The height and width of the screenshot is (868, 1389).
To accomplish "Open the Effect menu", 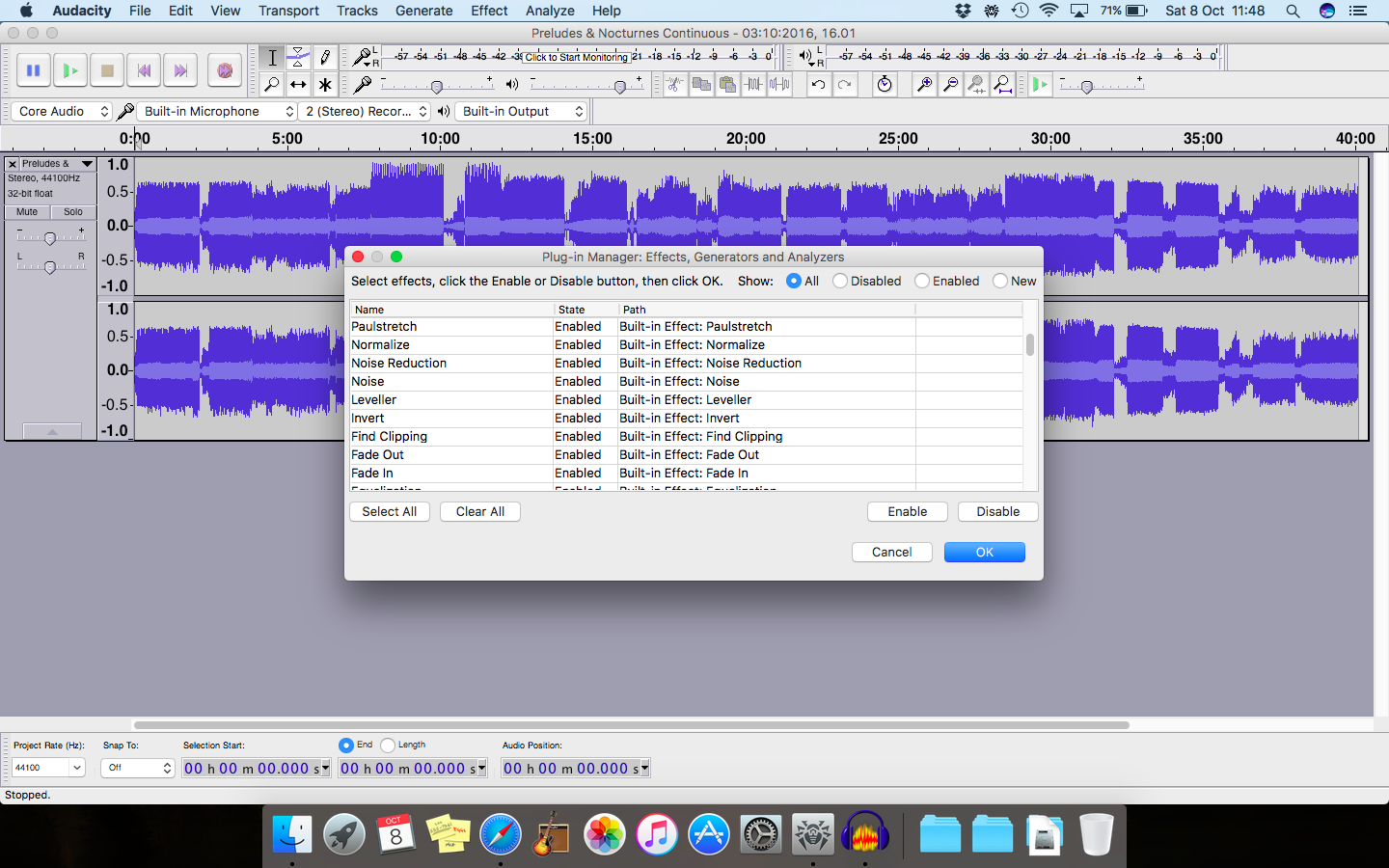I will (x=489, y=11).
